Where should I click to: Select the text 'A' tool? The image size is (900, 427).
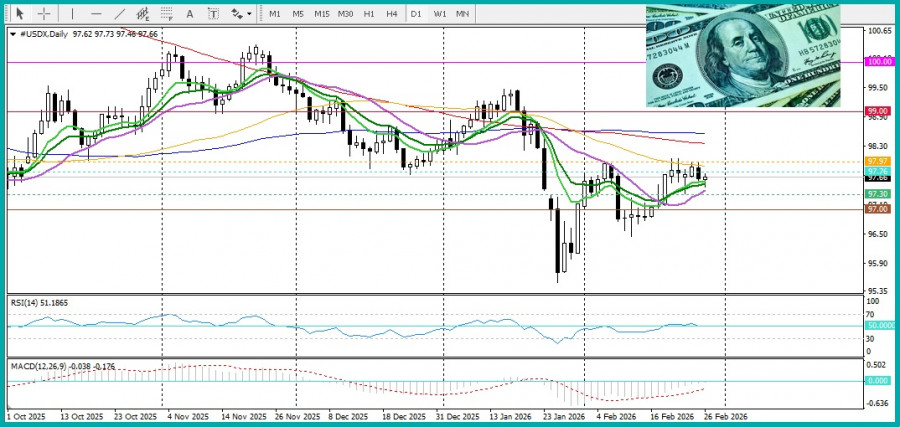pos(190,14)
